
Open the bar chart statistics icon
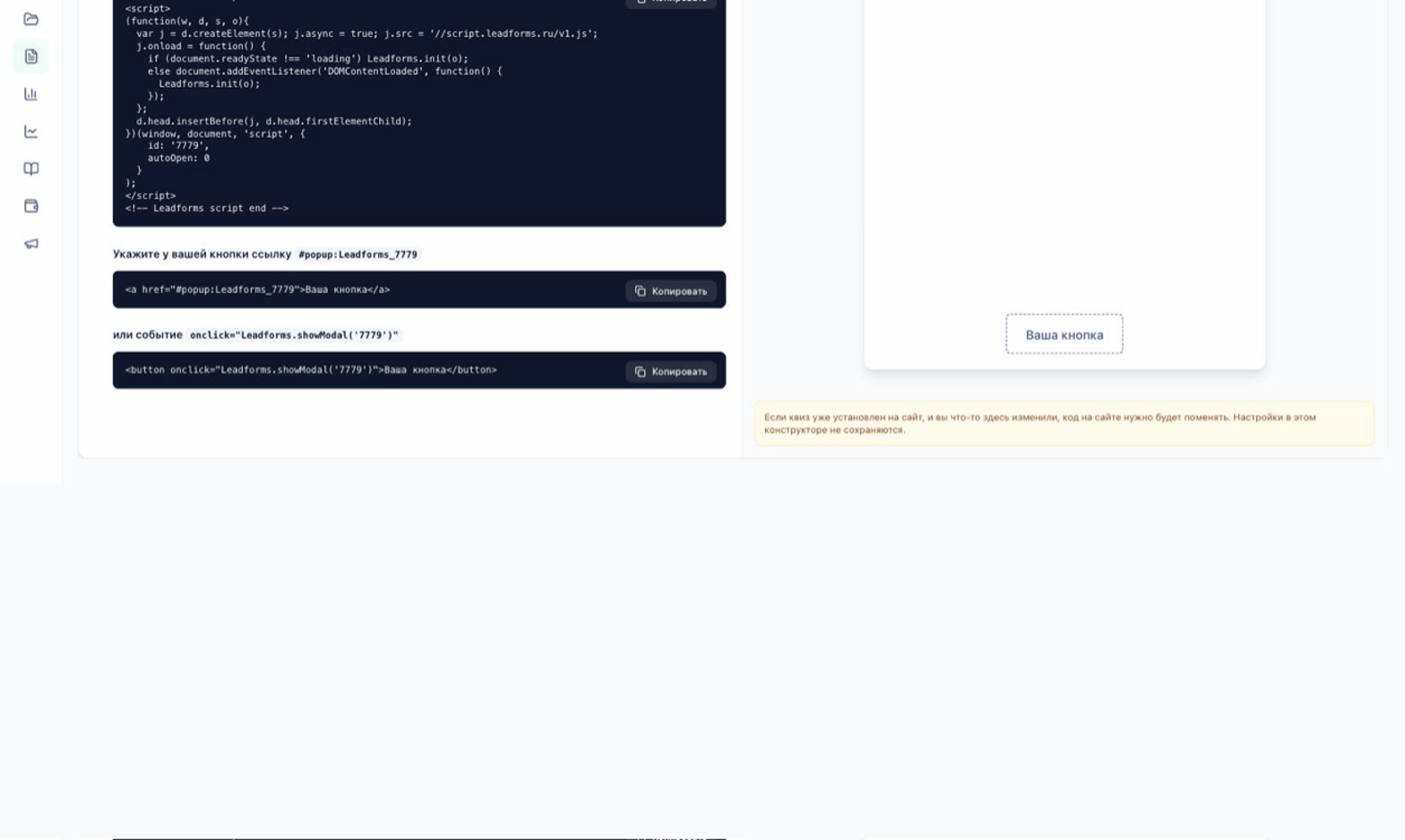tap(31, 94)
